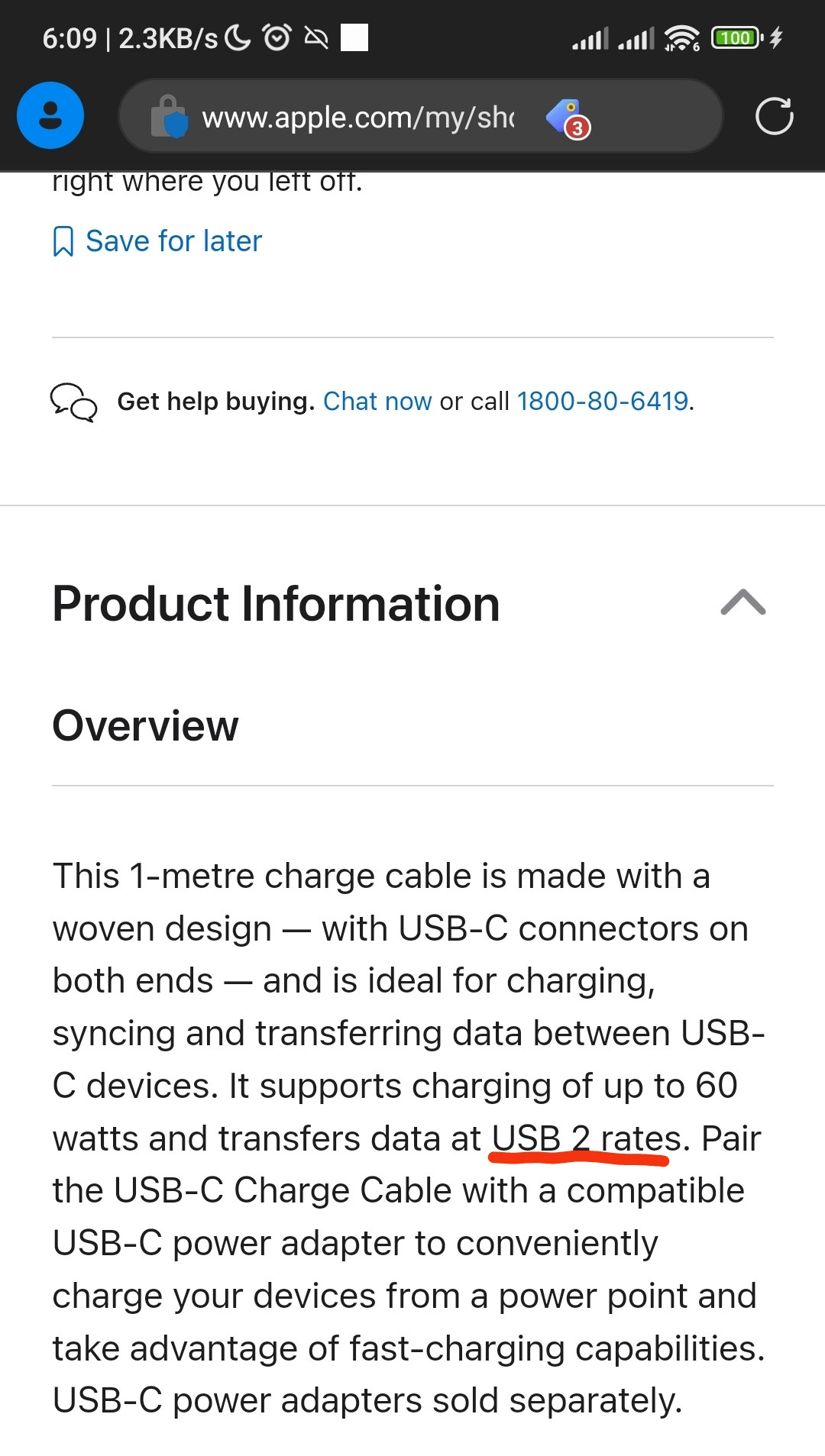Open the Chat now link
Image resolution: width=825 pixels, height=1456 pixels.
tap(377, 401)
